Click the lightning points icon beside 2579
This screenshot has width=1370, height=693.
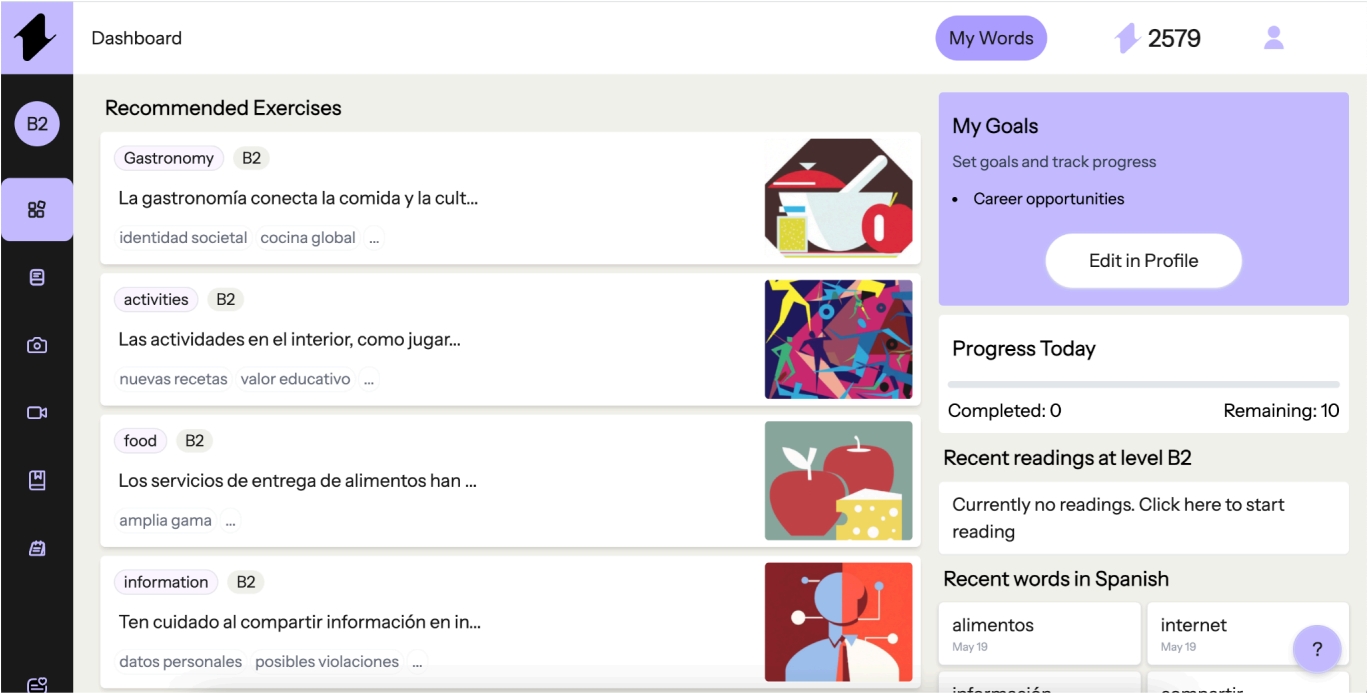coord(1128,37)
